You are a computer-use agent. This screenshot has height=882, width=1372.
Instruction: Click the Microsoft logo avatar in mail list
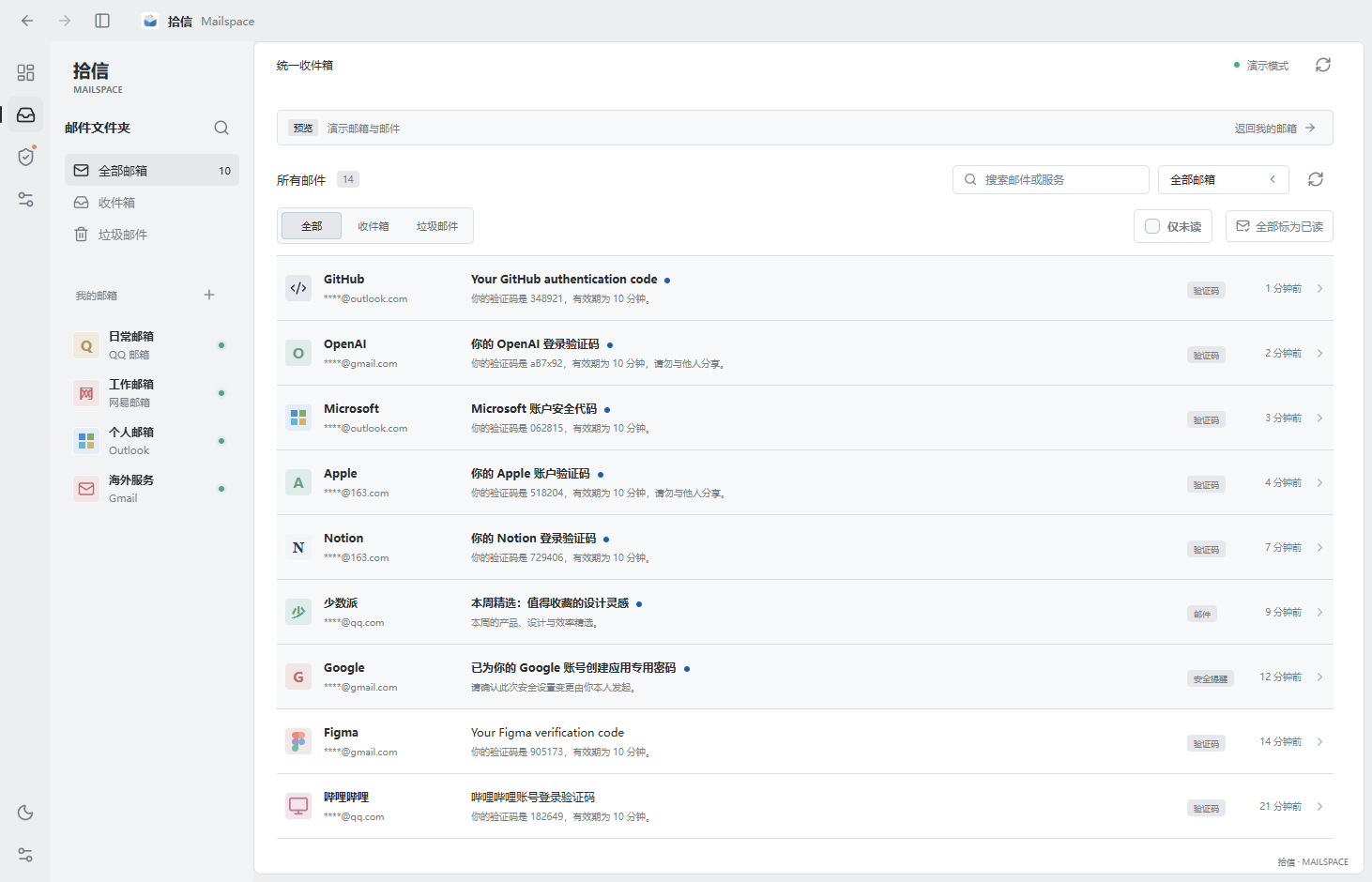[298, 418]
